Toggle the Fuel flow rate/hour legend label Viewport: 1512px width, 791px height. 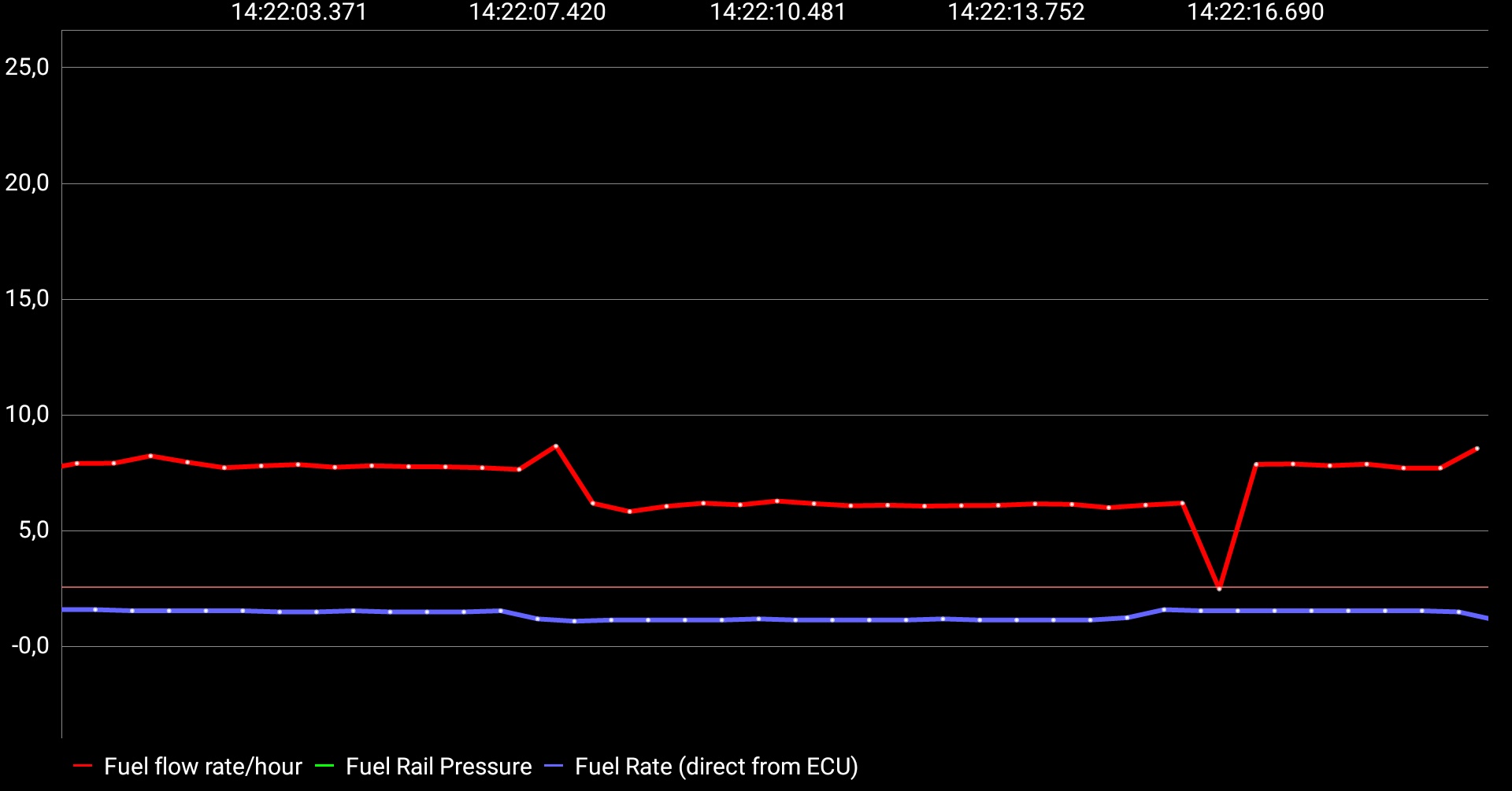[202, 767]
